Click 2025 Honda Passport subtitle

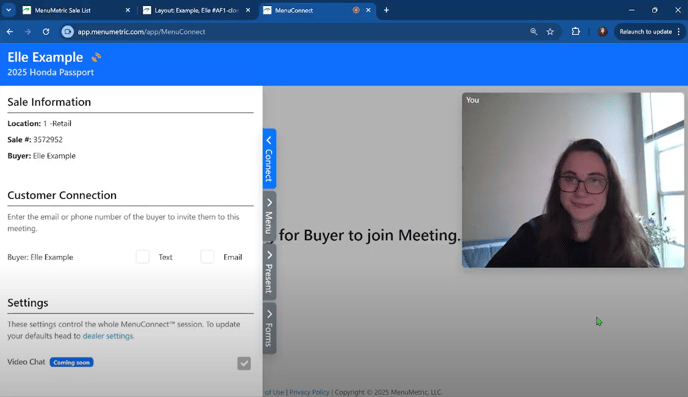[50, 72]
